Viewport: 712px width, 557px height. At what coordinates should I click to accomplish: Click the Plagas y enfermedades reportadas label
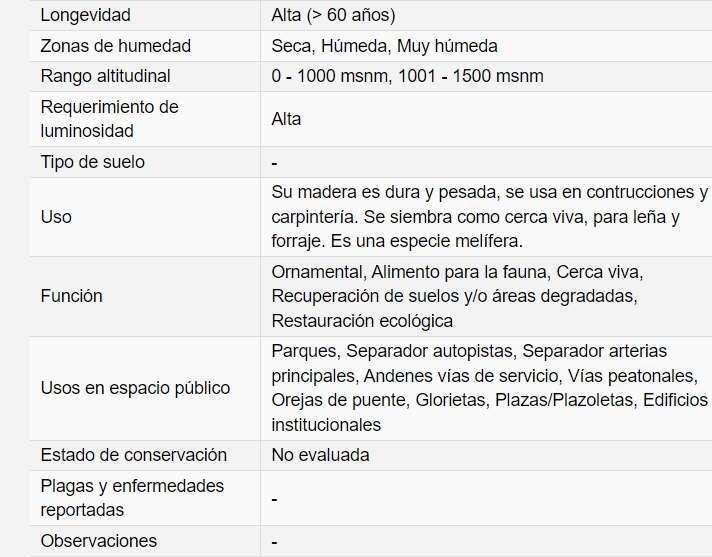pyautogui.click(x=132, y=498)
